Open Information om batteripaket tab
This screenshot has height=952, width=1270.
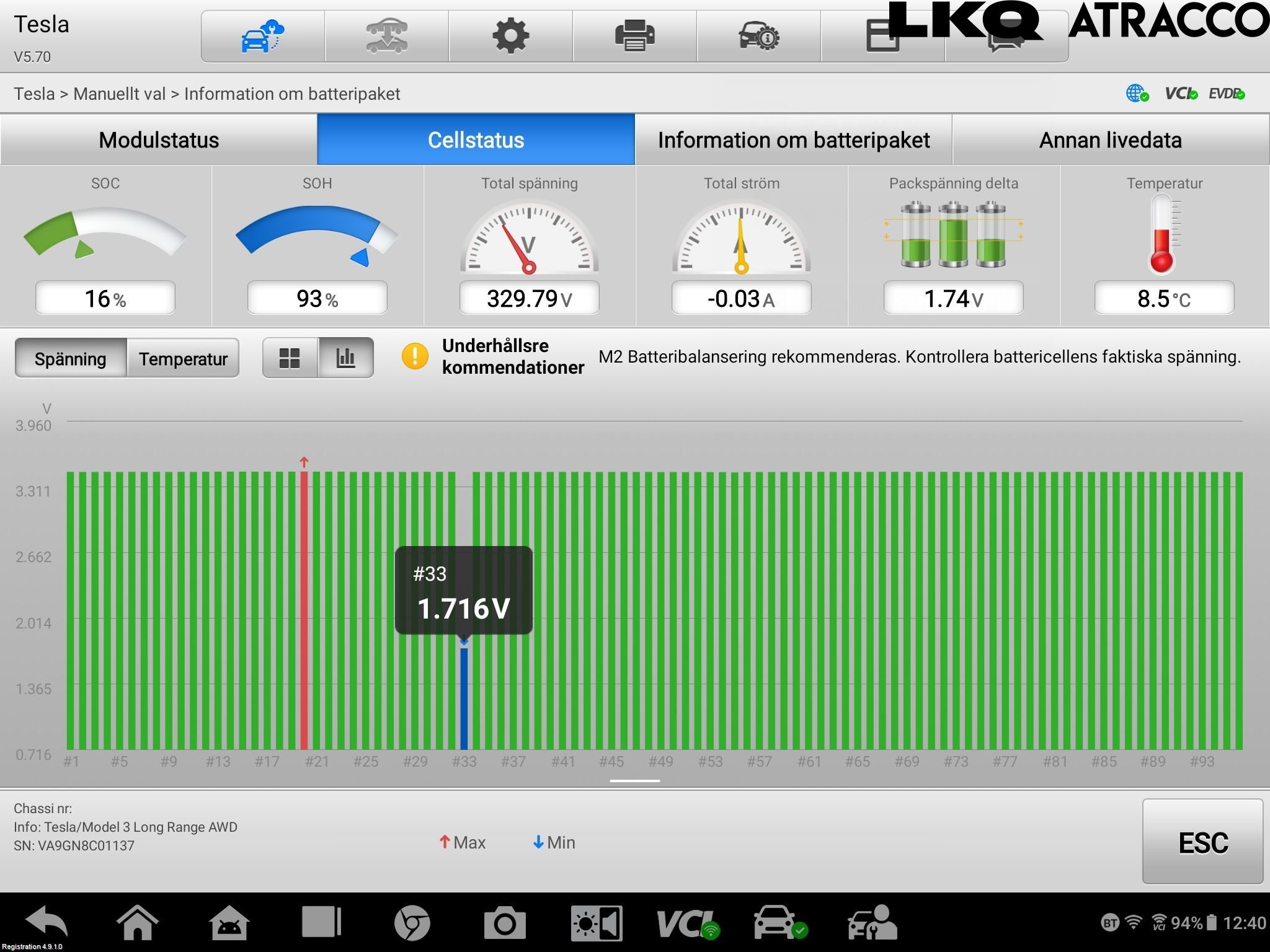(x=793, y=140)
